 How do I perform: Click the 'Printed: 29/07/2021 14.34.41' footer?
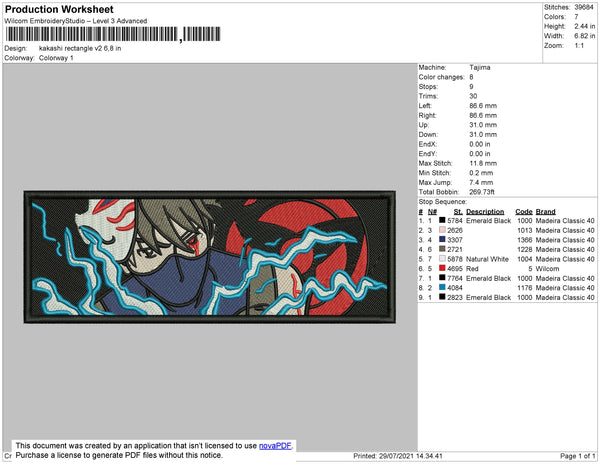pyautogui.click(x=398, y=456)
